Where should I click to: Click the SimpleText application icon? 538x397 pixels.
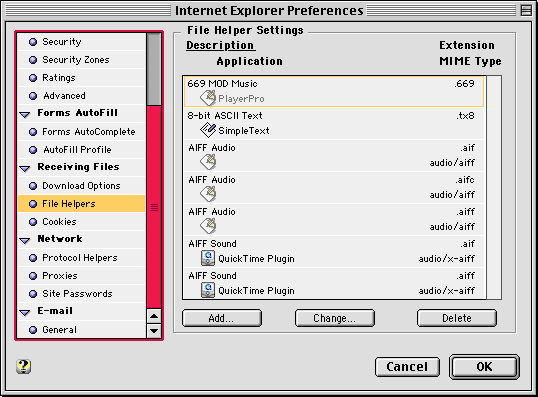tap(208, 130)
